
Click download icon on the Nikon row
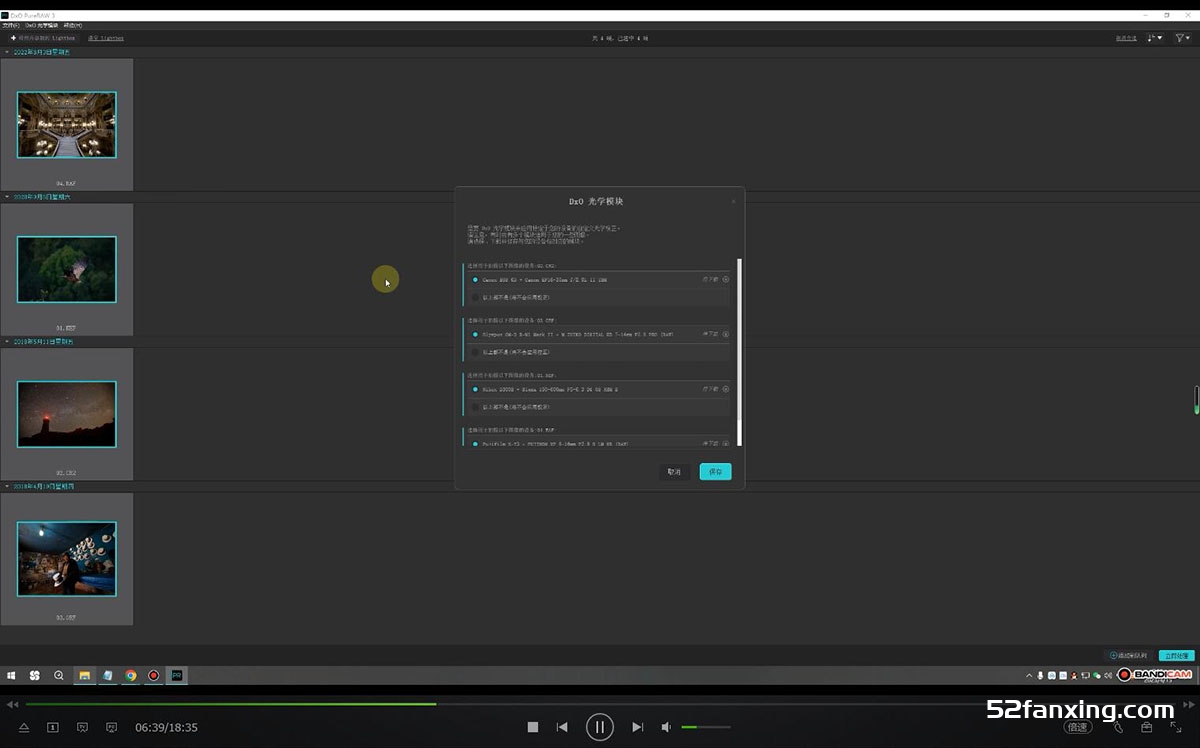pos(726,389)
